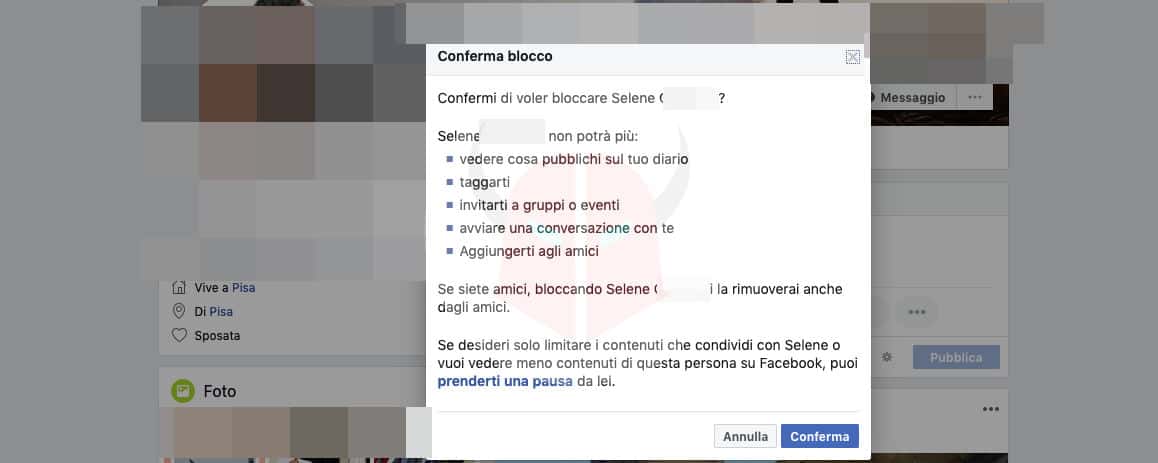Click the green Foto section icon
Viewport: 1158px width, 463px height.
182,391
